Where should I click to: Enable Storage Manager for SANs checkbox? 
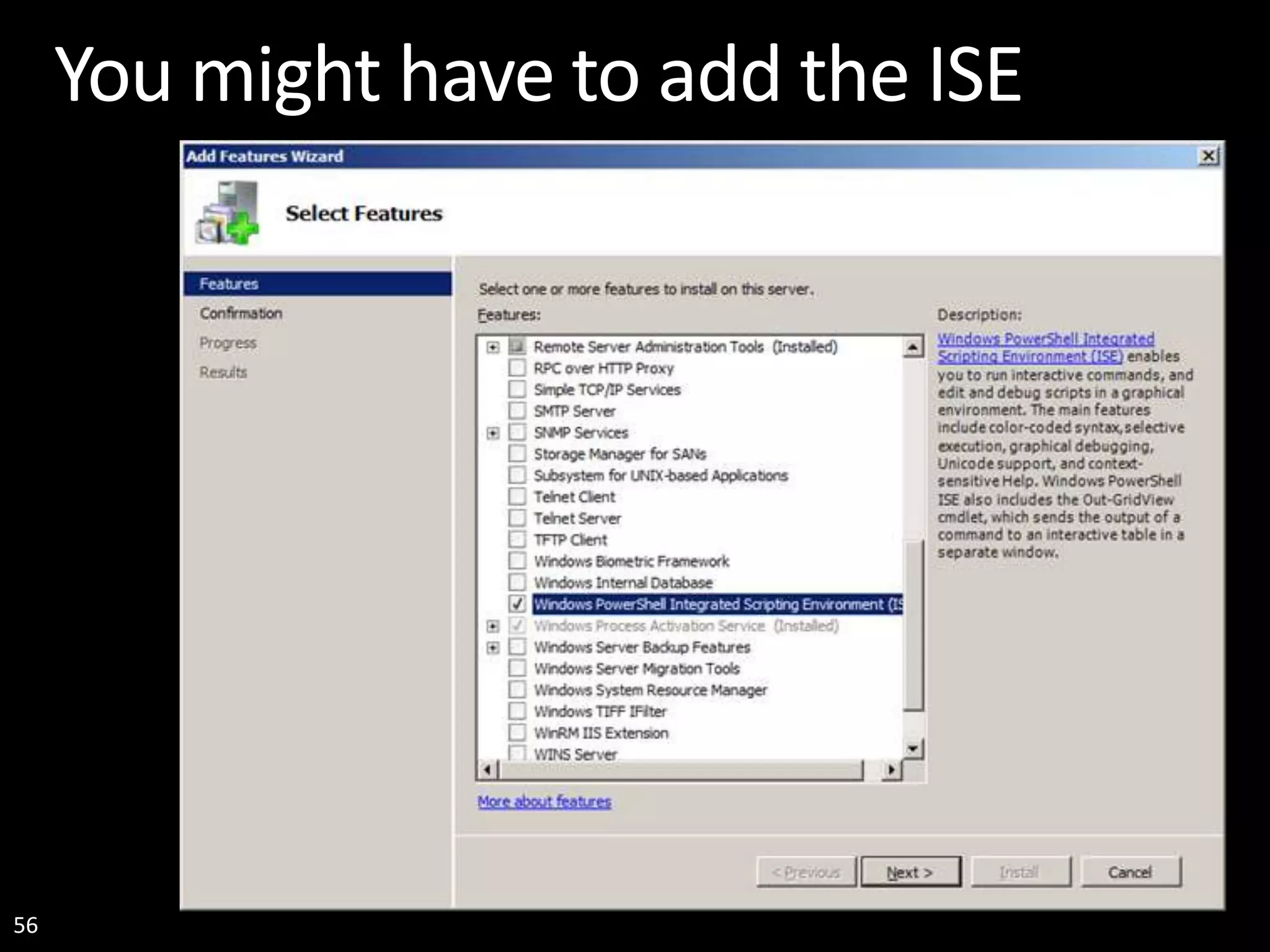pos(517,454)
